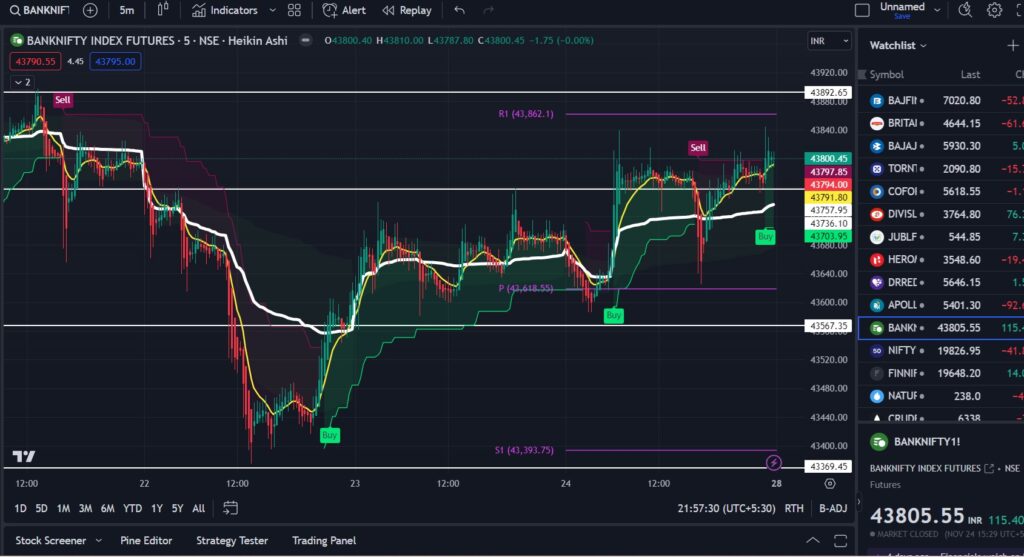Select the BRITAI watchlist row
The image size is (1024, 557).
coord(940,123)
